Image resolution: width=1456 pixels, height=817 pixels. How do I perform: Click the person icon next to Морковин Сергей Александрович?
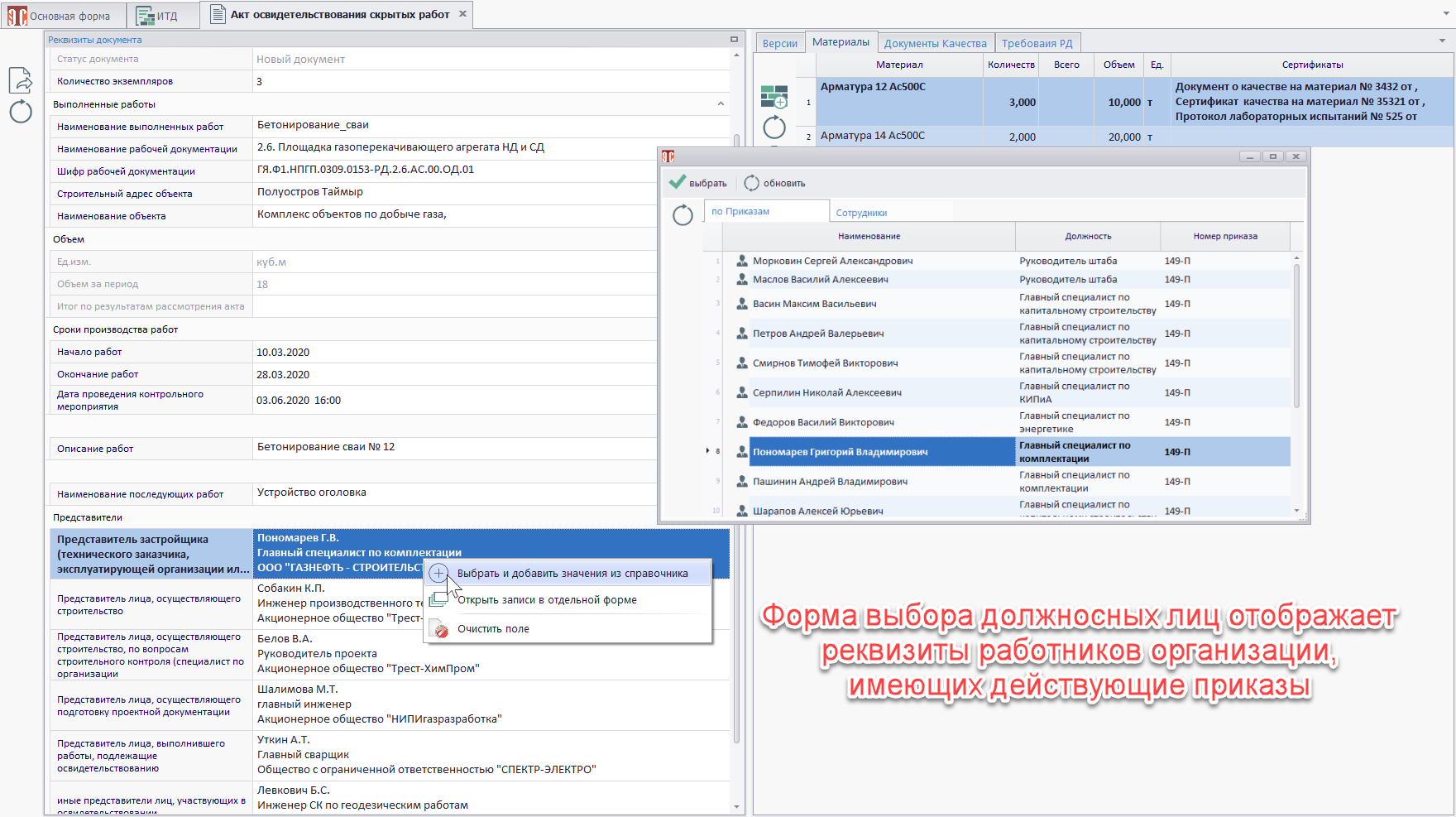742,261
